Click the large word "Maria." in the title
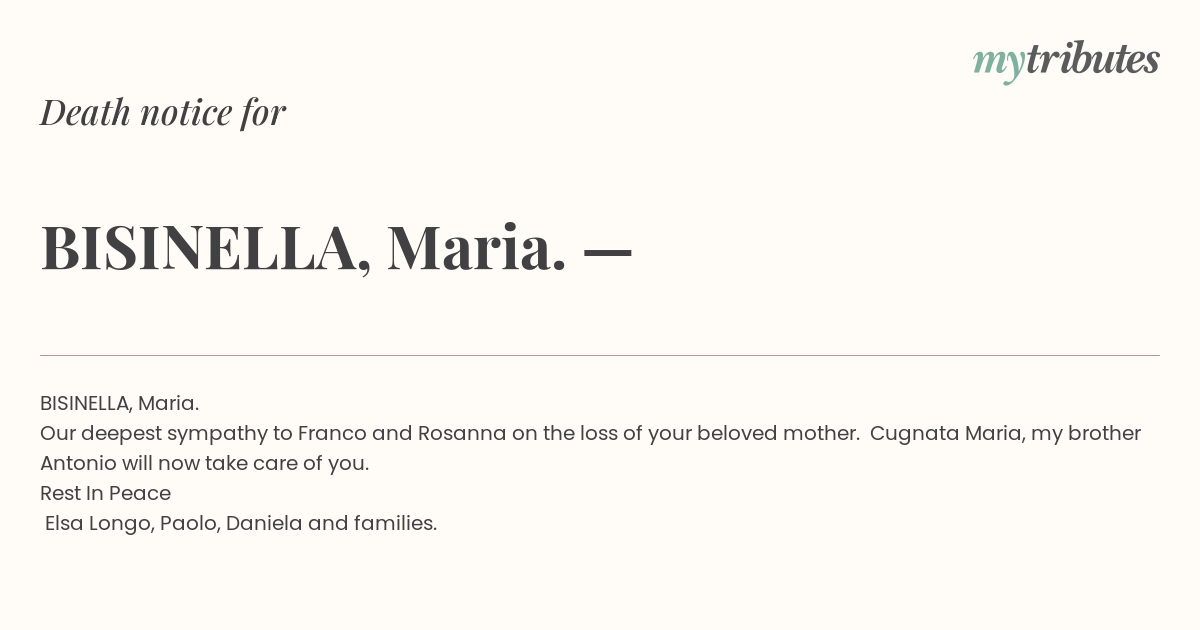Viewport: 1200px width, 630px height. point(477,247)
